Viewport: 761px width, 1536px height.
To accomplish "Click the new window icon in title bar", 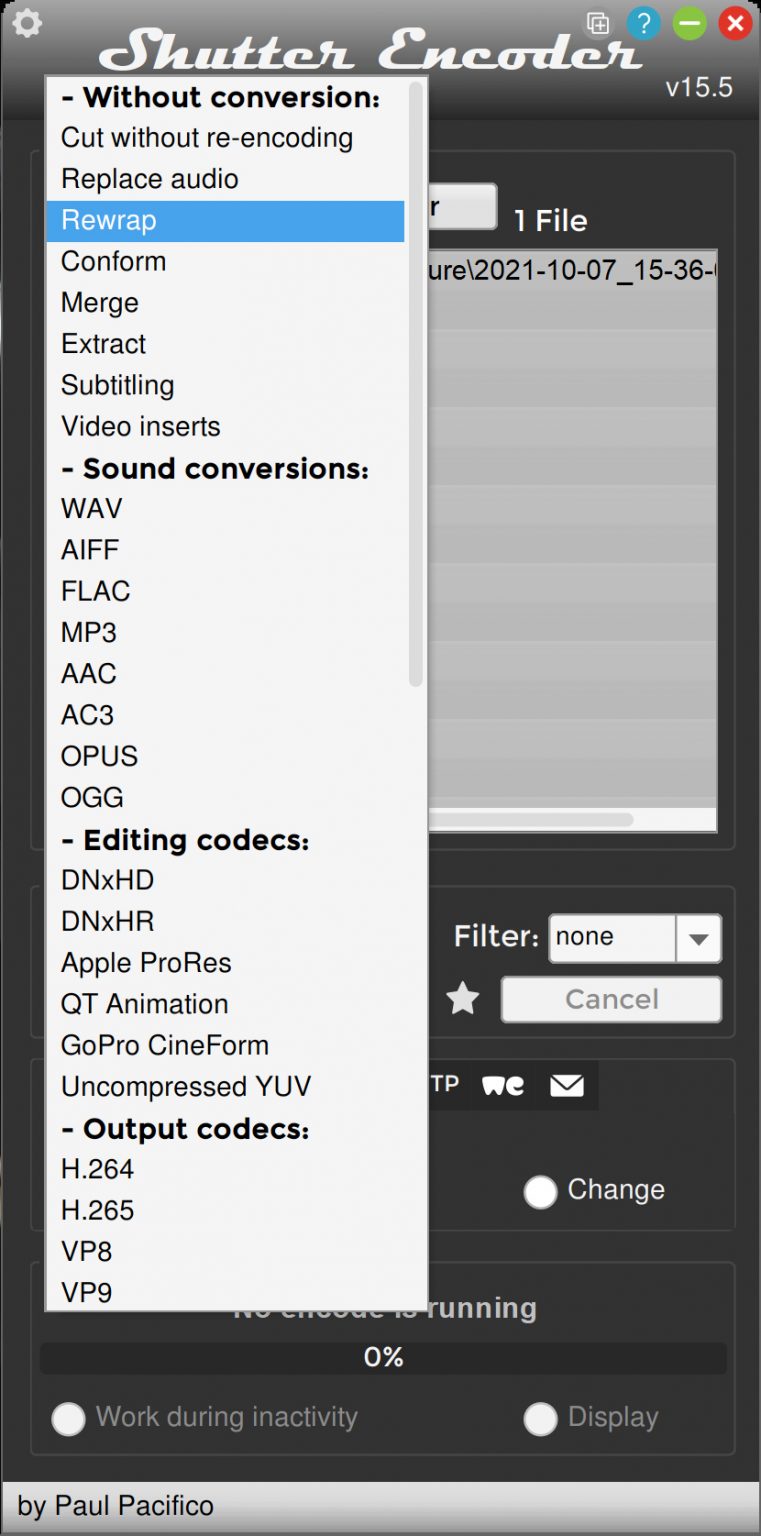I will coord(598,23).
